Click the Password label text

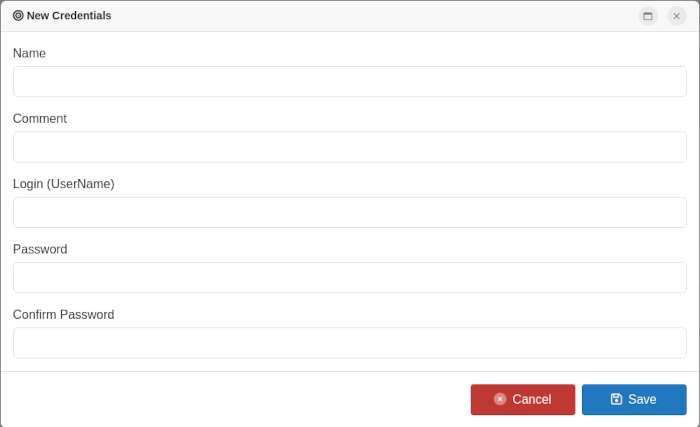point(40,249)
